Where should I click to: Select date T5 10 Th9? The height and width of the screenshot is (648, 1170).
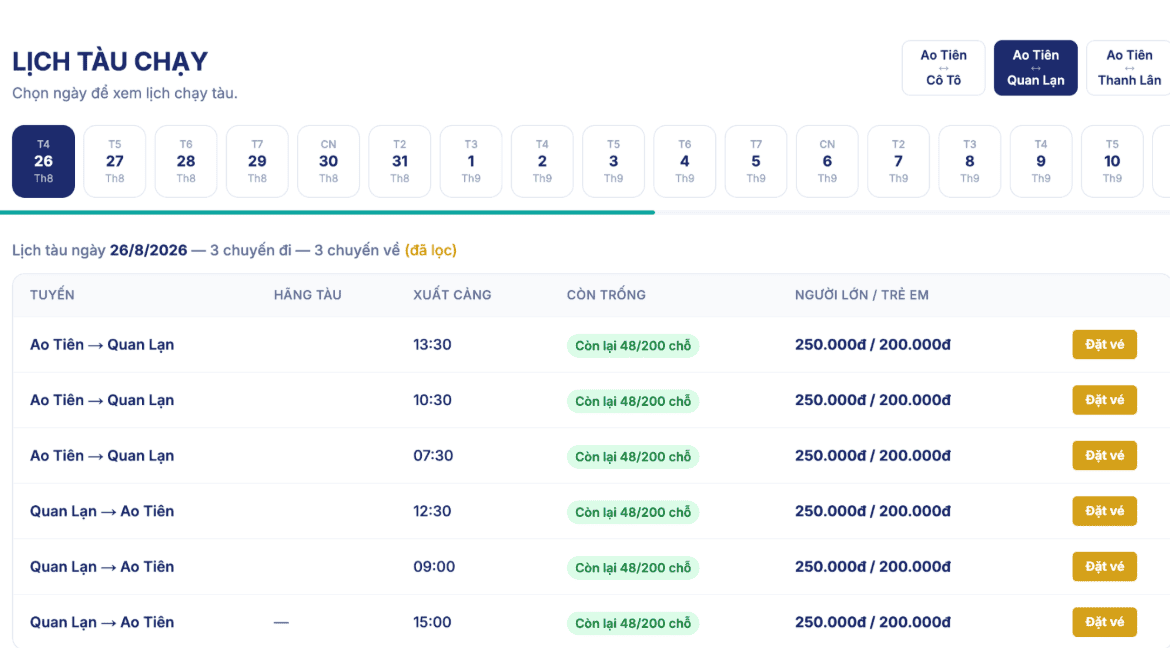(1113, 161)
